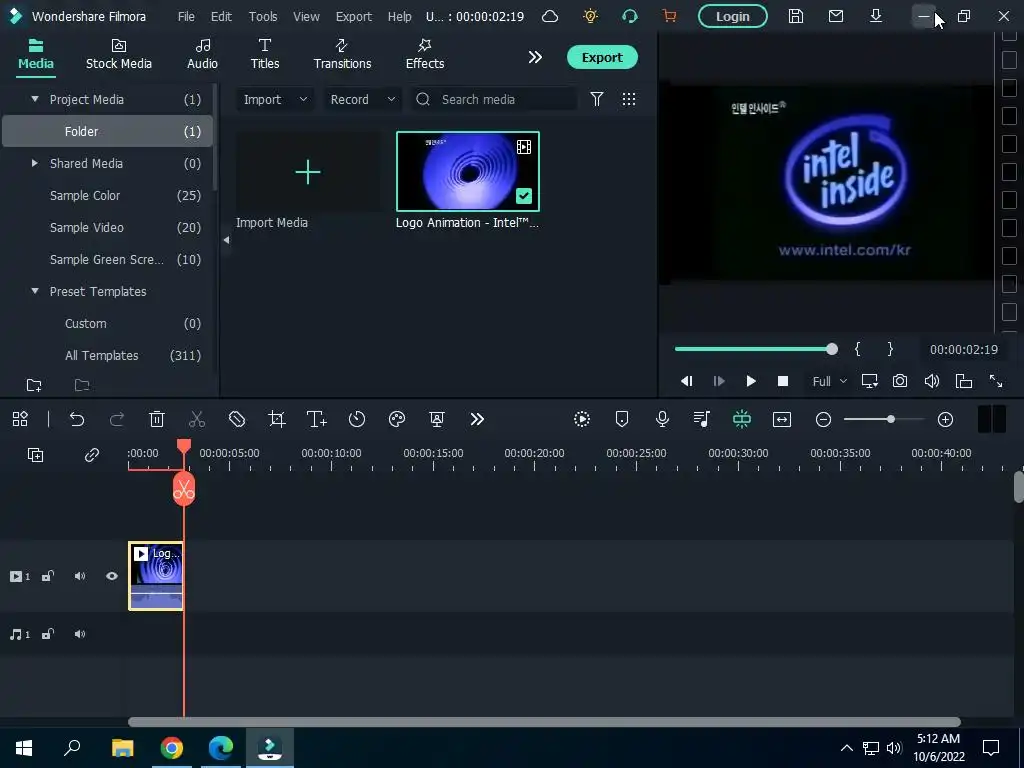
Task: Select Sample Color in media tree
Action: pos(85,195)
